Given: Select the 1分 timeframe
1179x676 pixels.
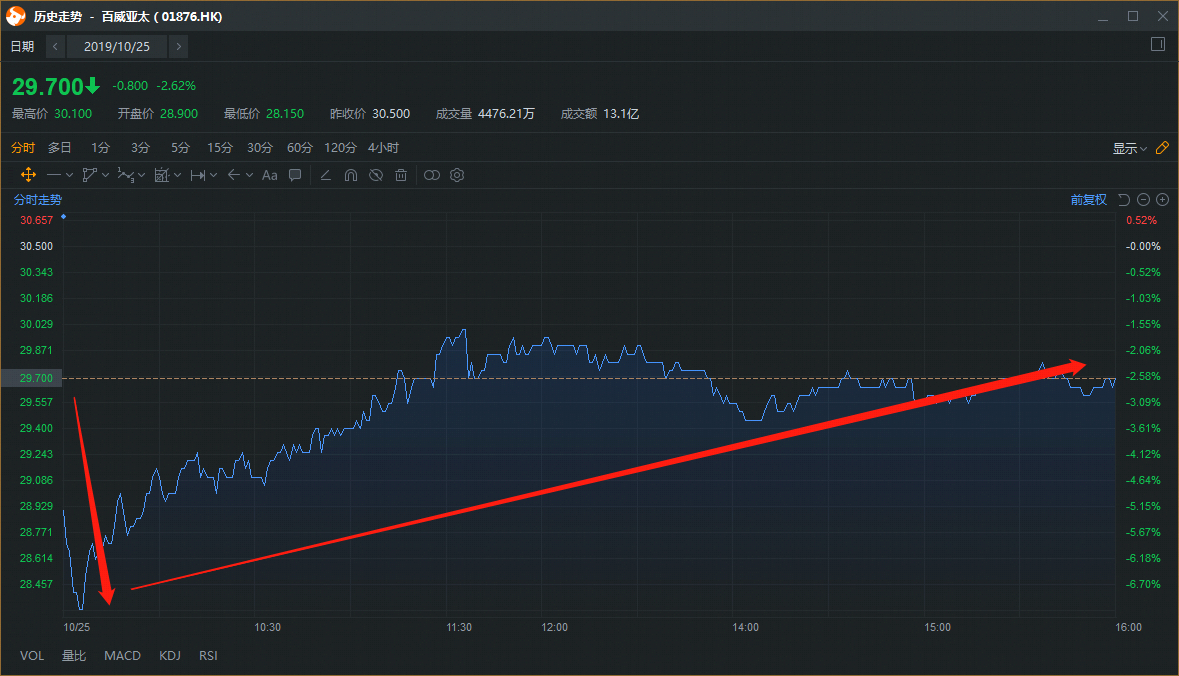Looking at the screenshot, I should tap(100, 147).
